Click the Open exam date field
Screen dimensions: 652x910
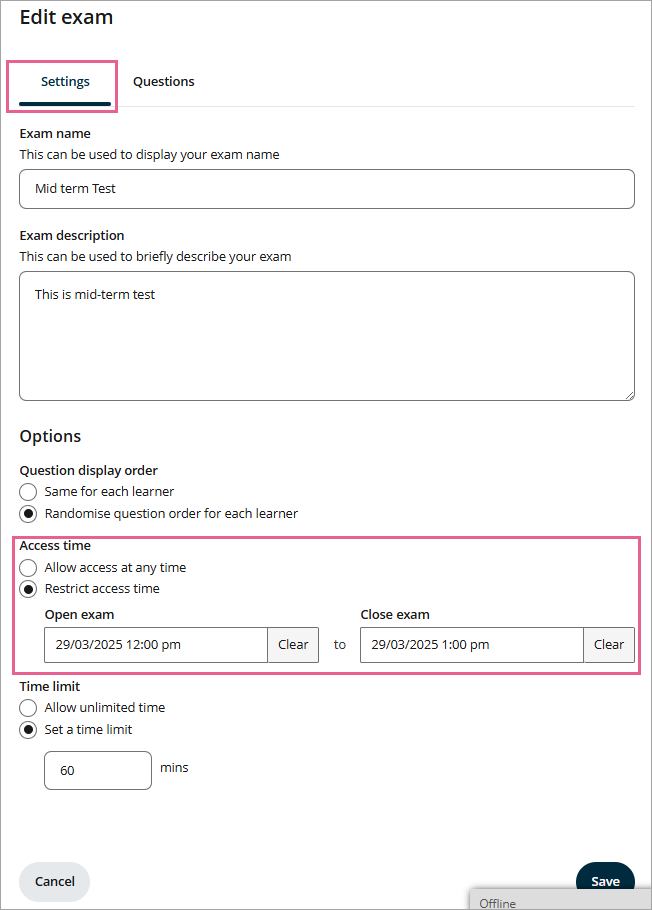pos(156,645)
